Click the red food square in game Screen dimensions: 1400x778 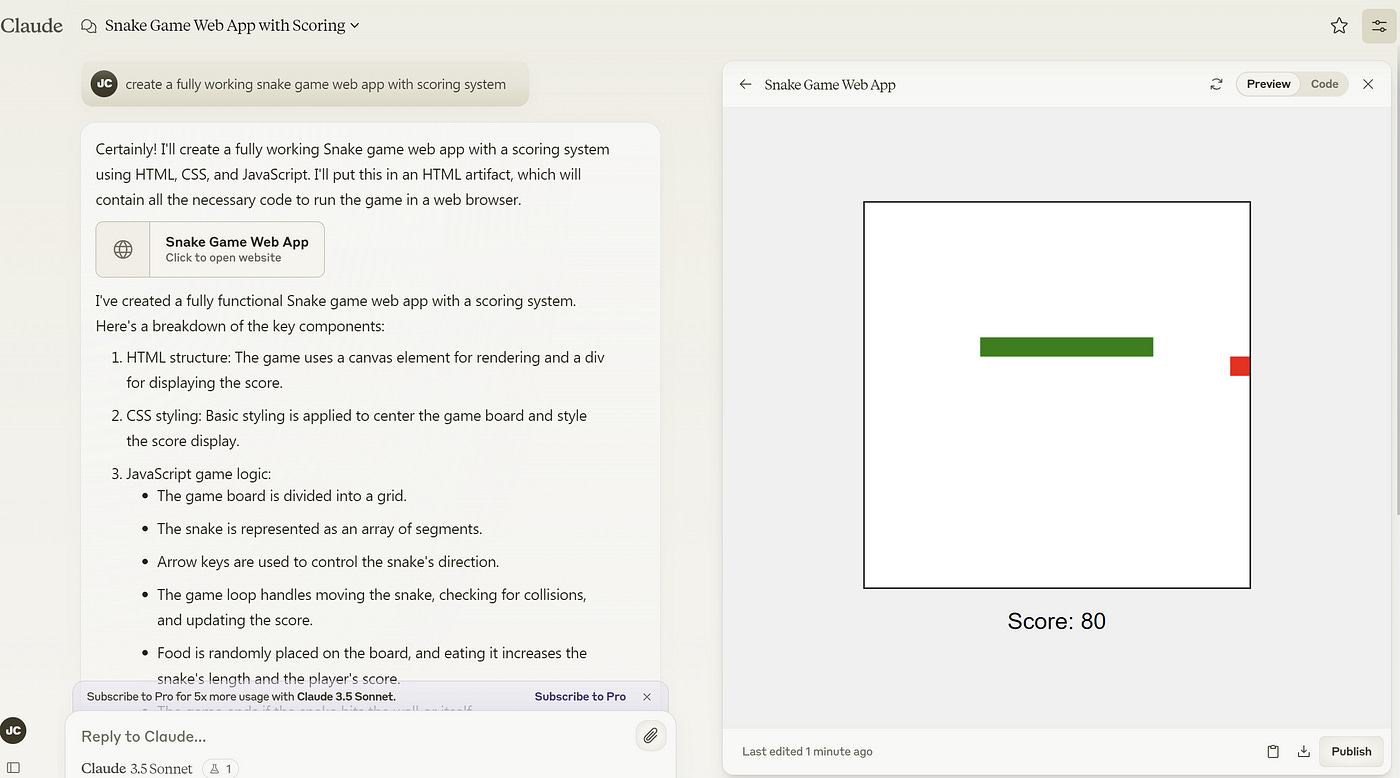tap(1240, 366)
